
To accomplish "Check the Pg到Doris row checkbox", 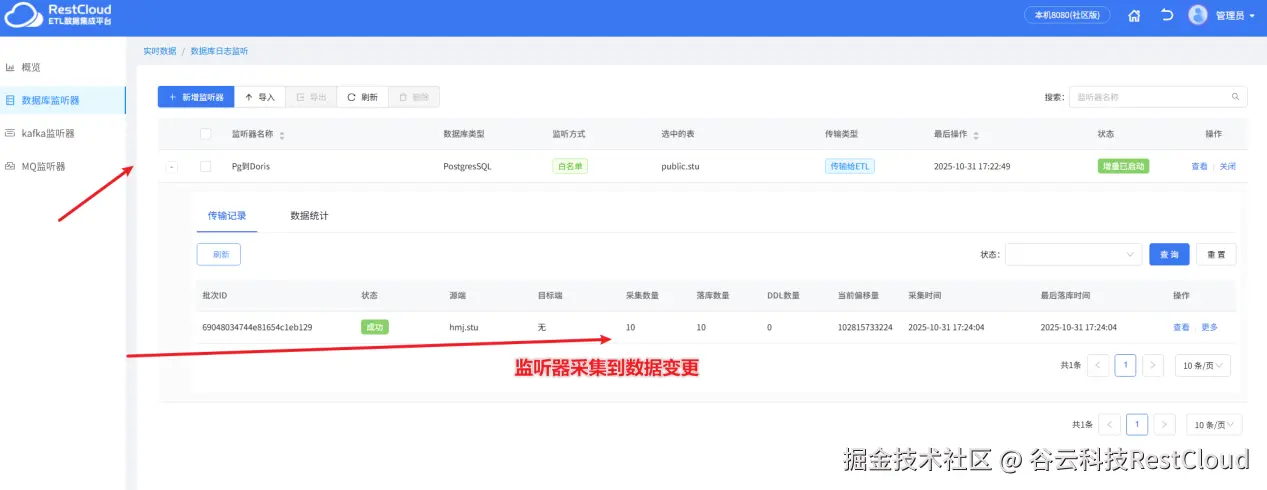I will [206, 166].
